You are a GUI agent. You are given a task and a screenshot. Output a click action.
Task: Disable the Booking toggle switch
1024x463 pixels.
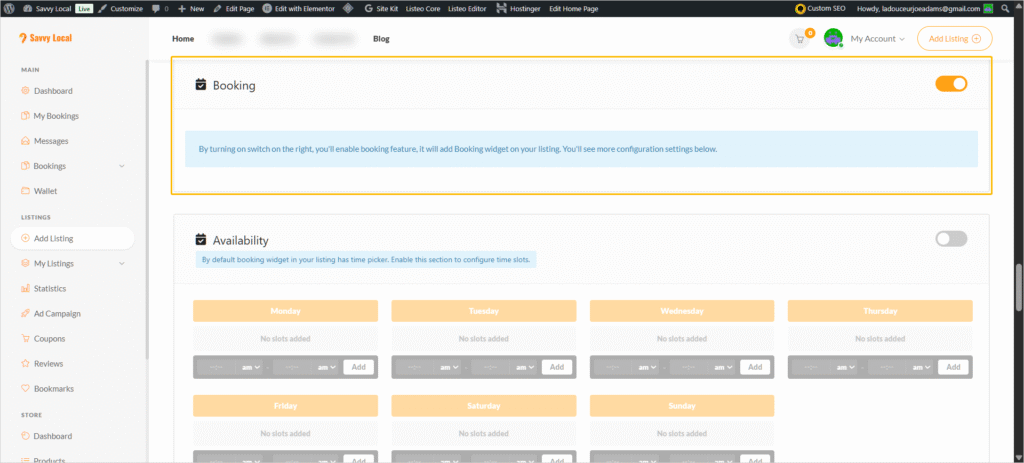tap(951, 84)
